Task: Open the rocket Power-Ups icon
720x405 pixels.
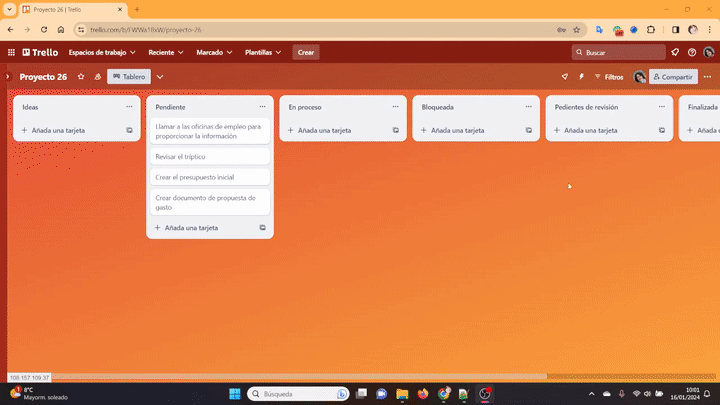Action: pos(565,77)
